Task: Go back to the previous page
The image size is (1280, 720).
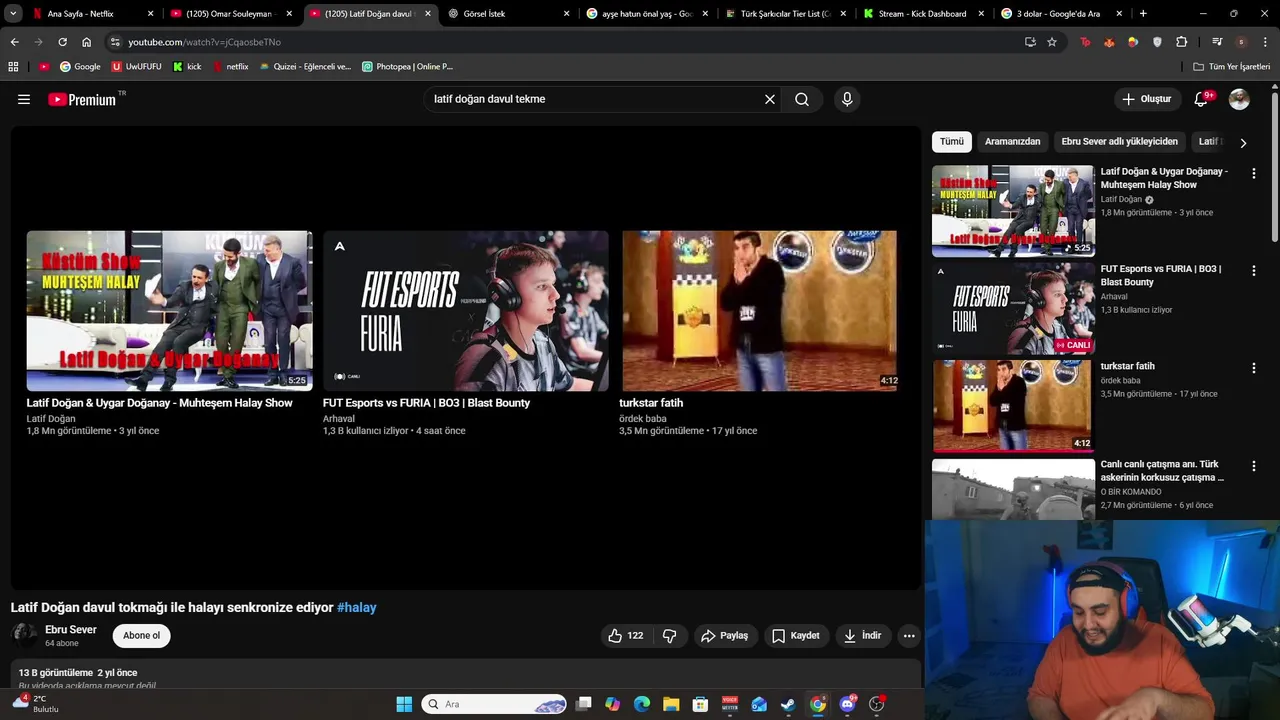Action: point(14,42)
